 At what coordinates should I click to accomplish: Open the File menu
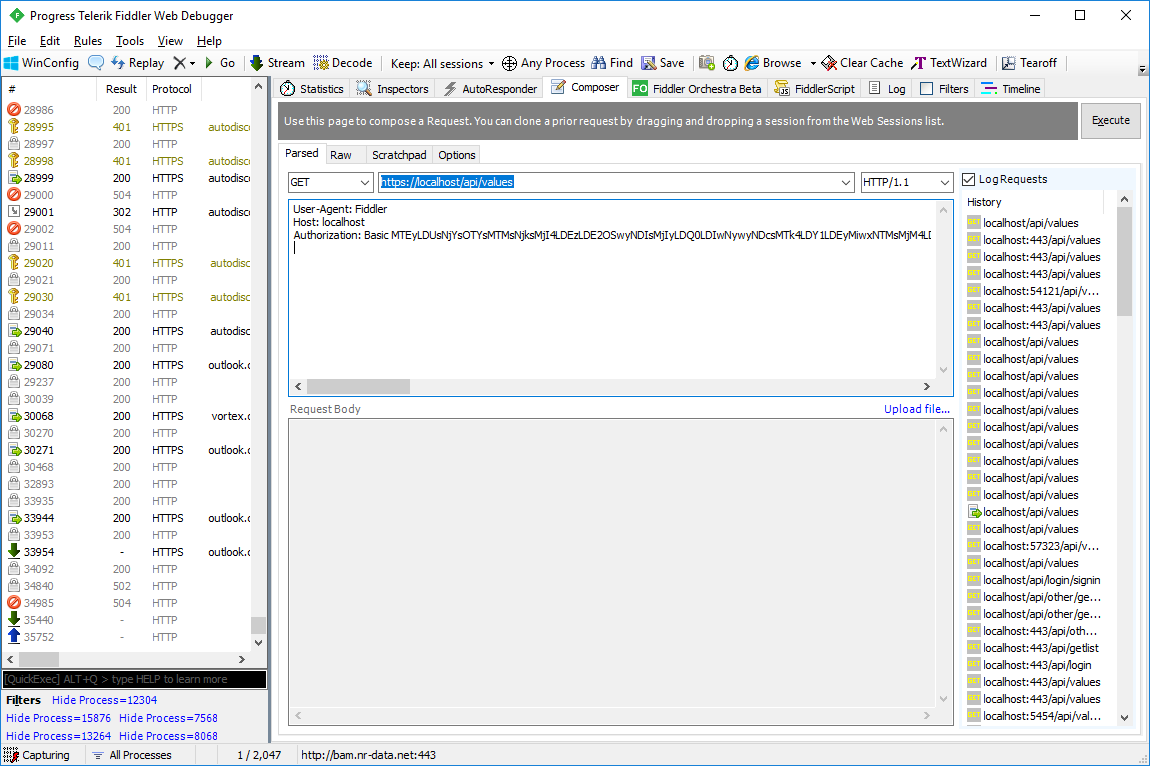coord(17,41)
